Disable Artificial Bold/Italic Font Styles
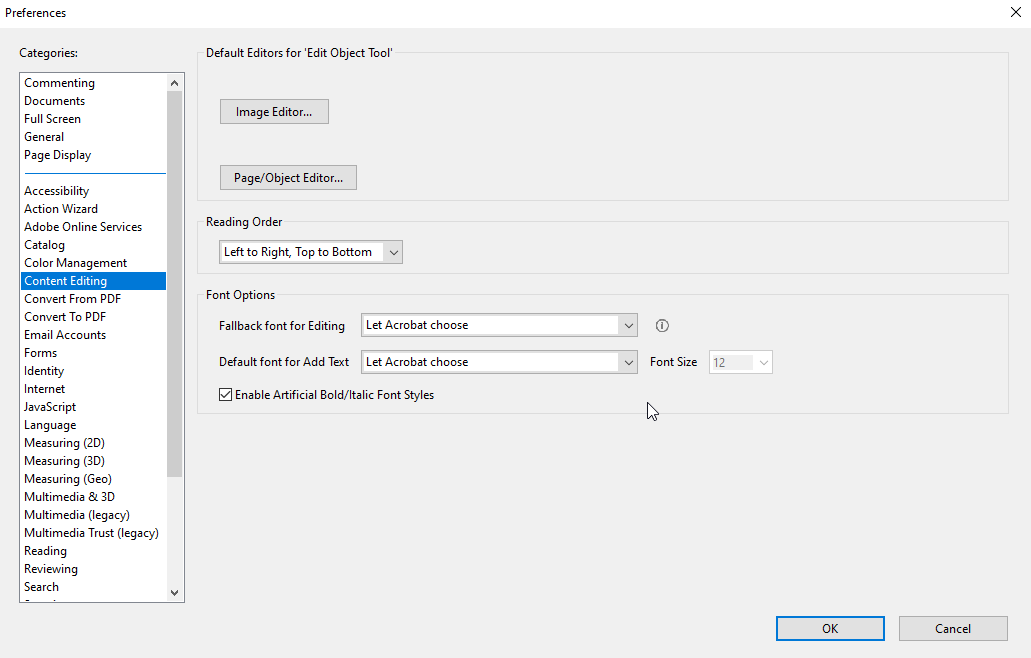 coord(225,394)
